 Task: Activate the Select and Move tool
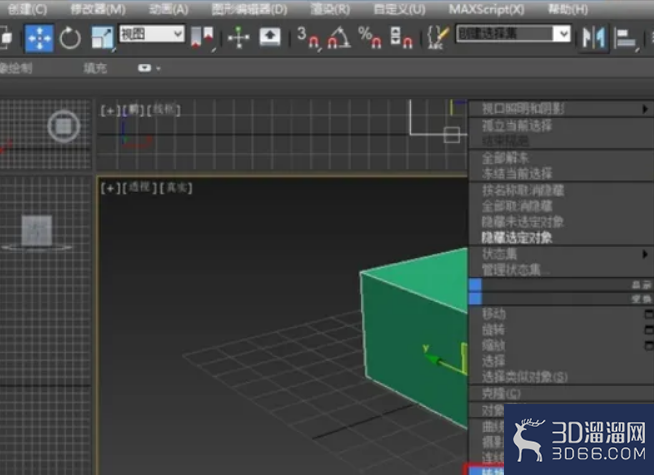coord(39,38)
